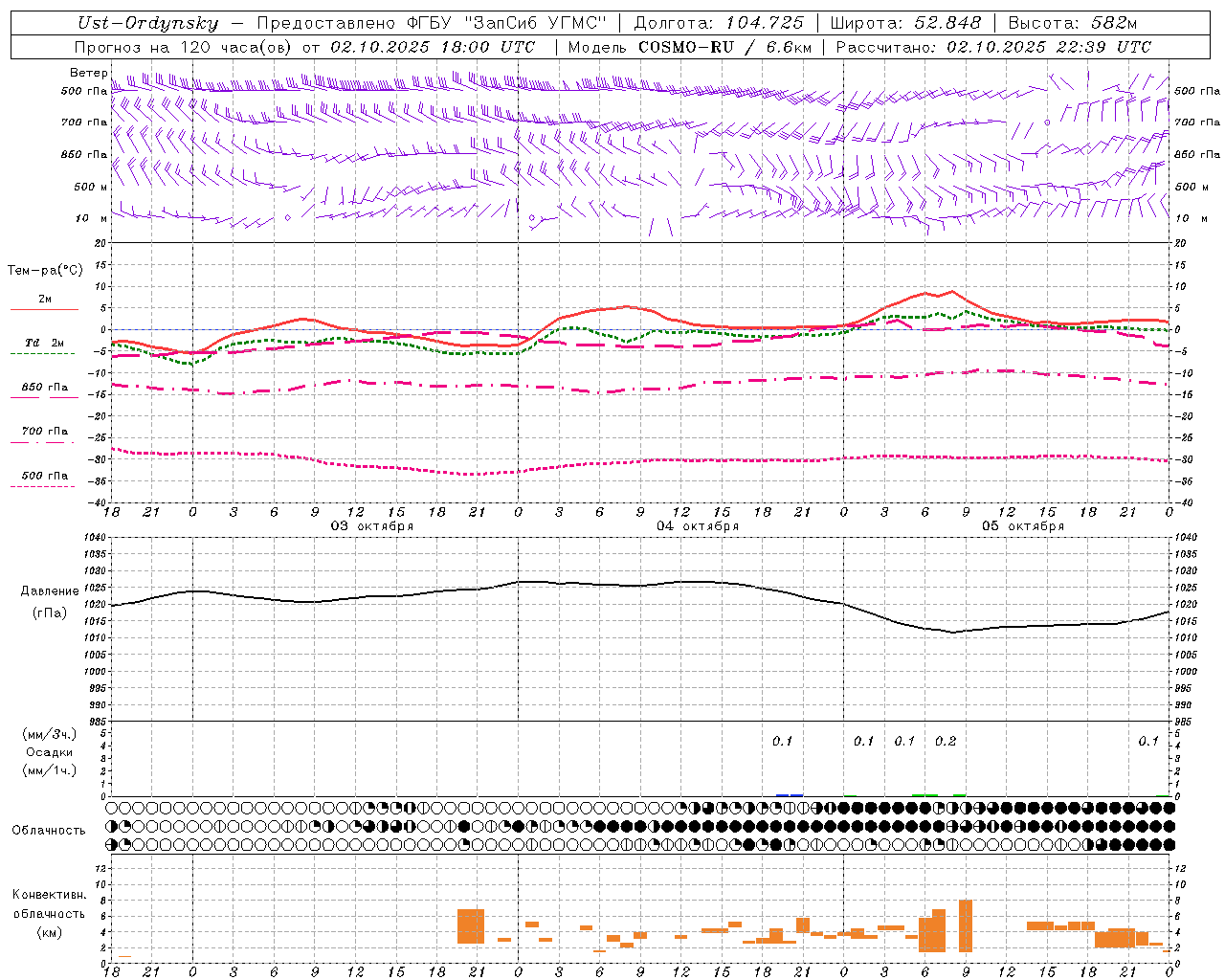Click the Облачность cloudiness label
The image size is (1225, 980).
49,831
